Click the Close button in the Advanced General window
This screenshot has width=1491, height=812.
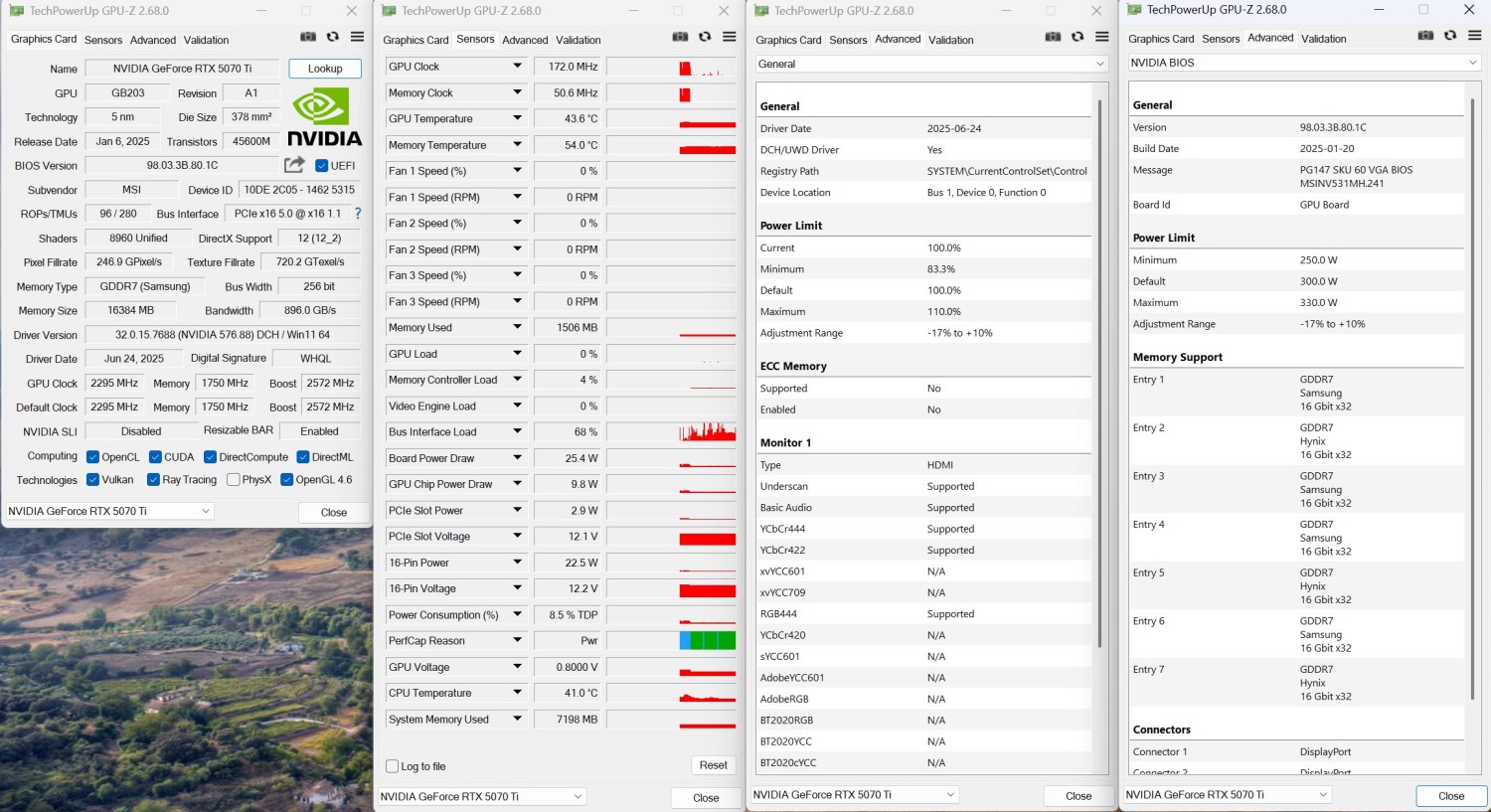click(x=1078, y=796)
